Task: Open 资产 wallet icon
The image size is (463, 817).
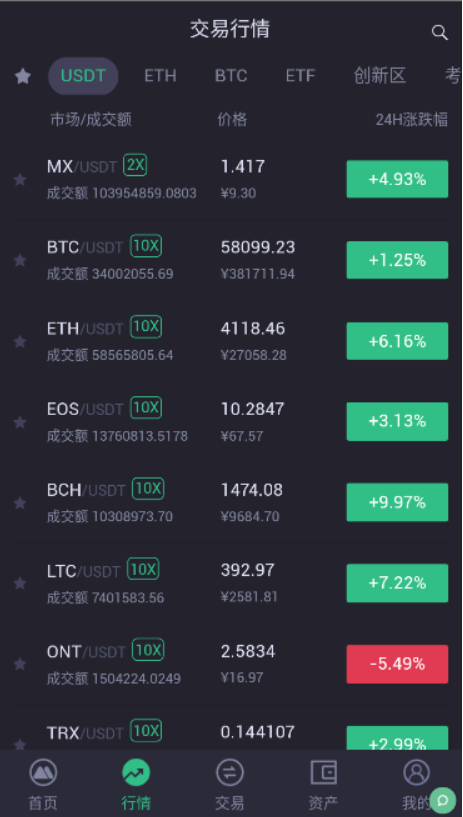Action: (x=323, y=772)
